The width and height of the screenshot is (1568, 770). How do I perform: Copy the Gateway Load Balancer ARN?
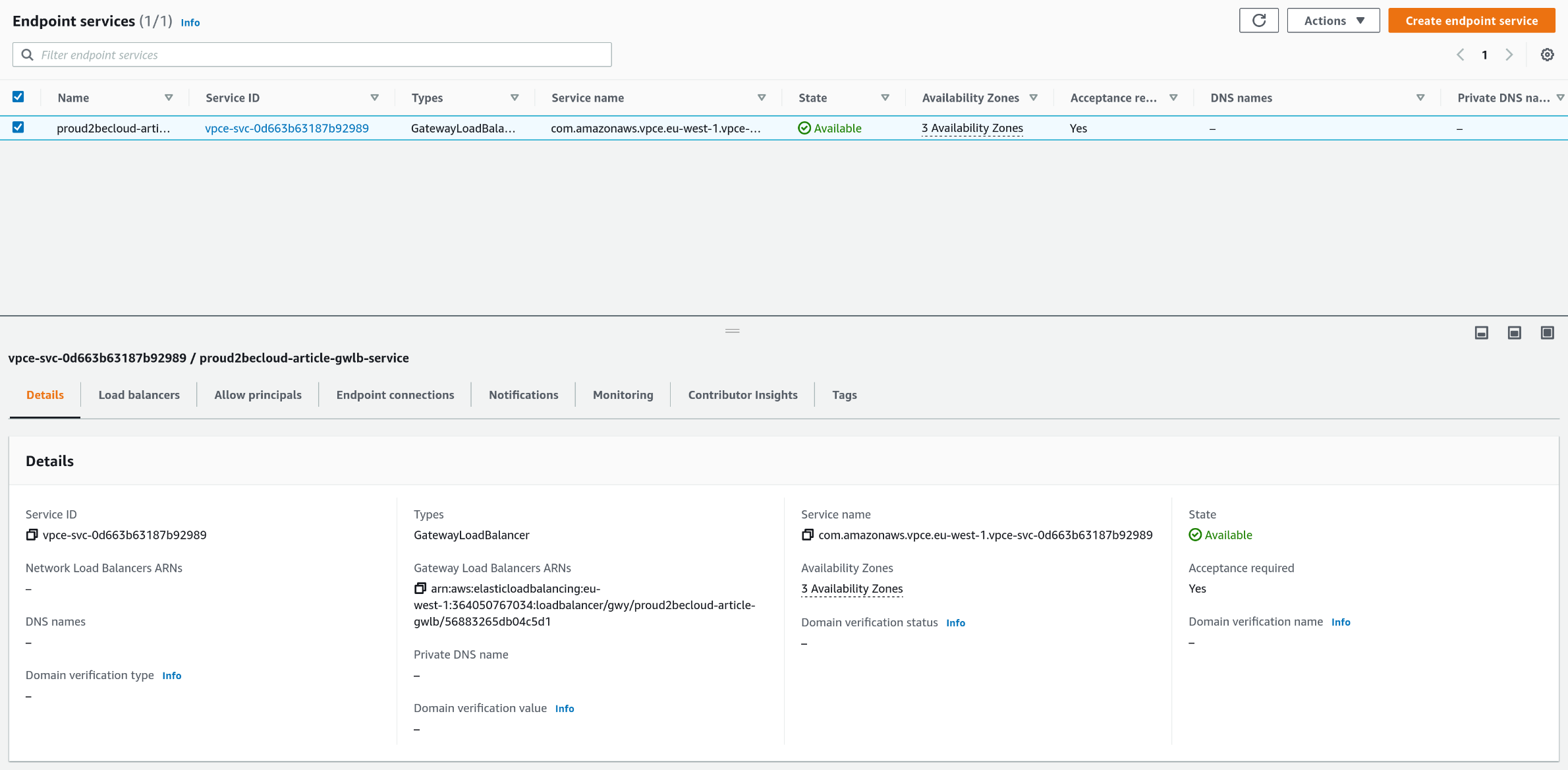coord(420,588)
